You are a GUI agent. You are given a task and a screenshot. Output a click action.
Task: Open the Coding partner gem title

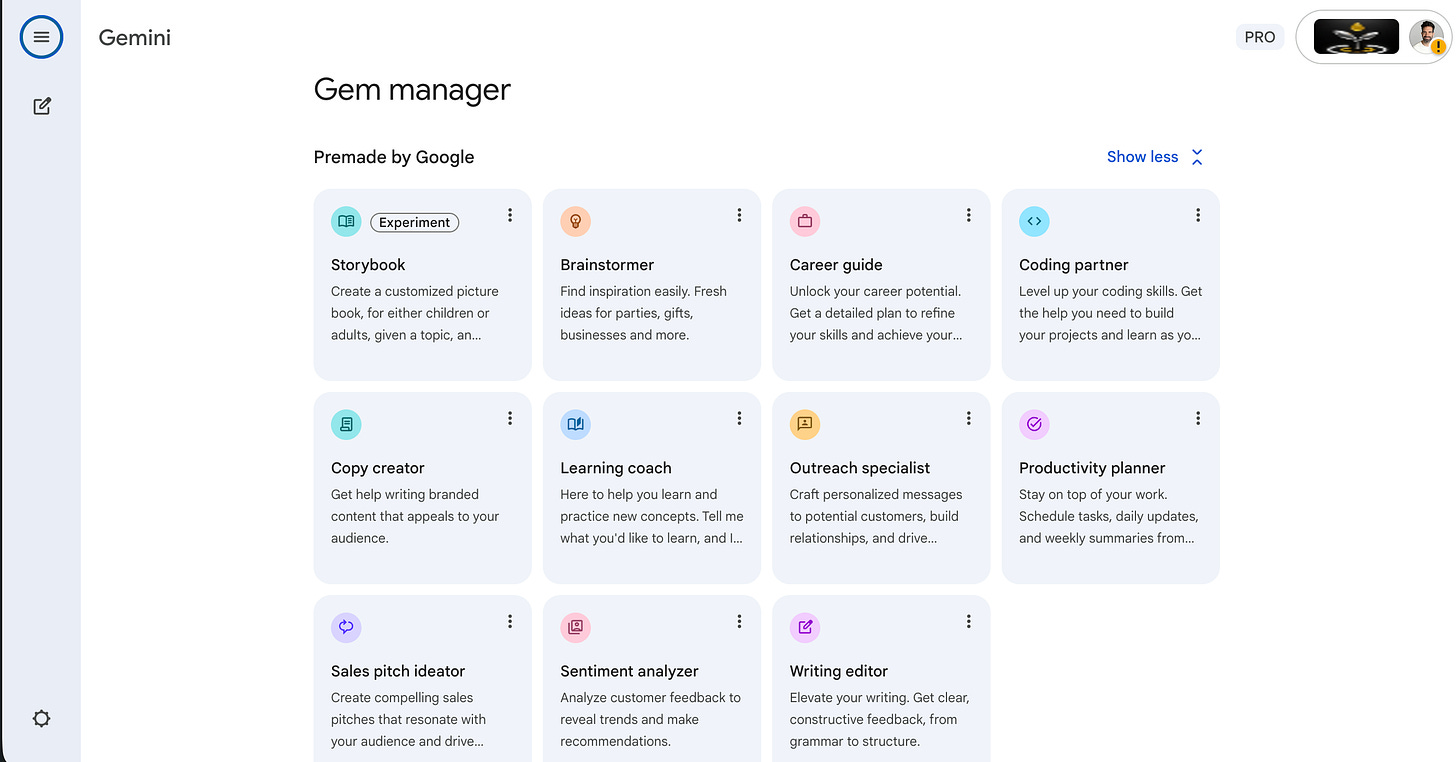pos(1074,265)
